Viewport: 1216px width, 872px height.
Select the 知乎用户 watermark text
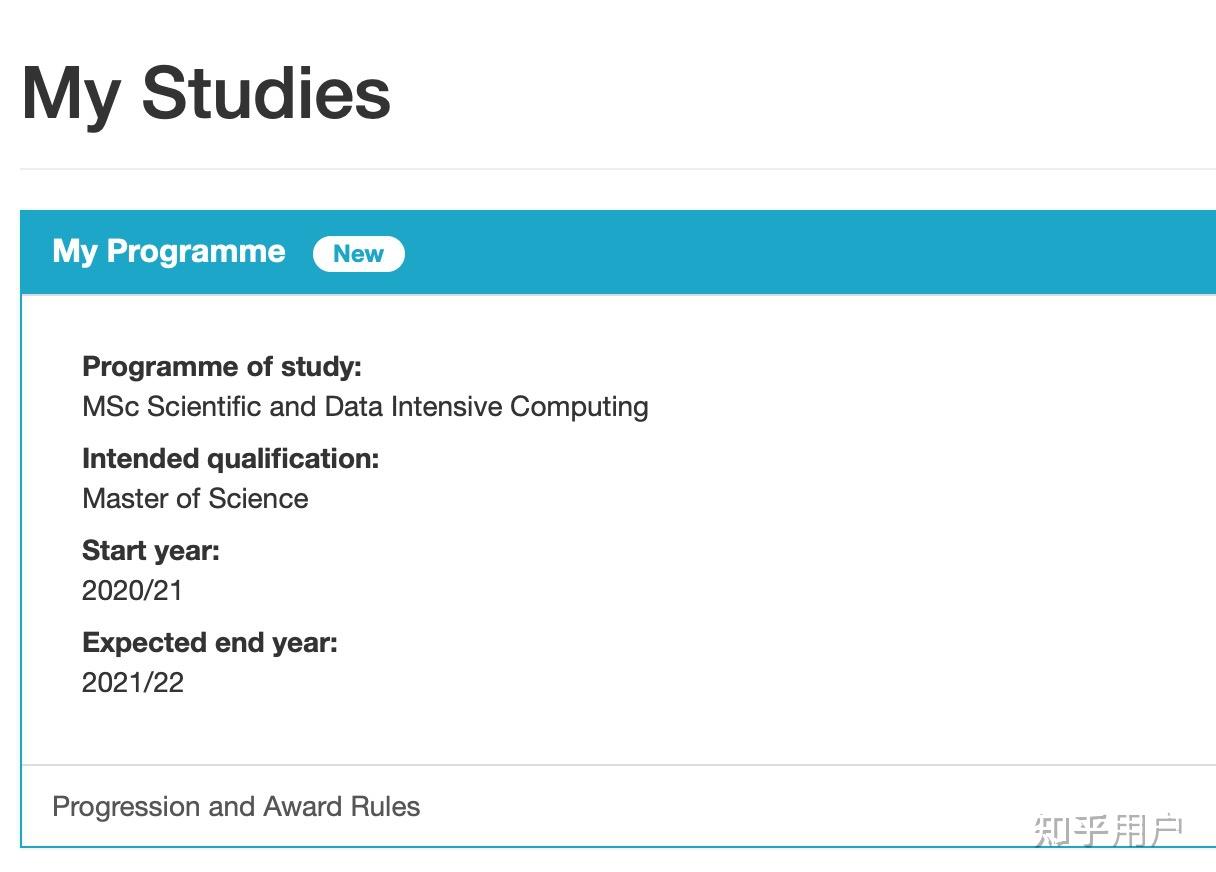point(1106,826)
